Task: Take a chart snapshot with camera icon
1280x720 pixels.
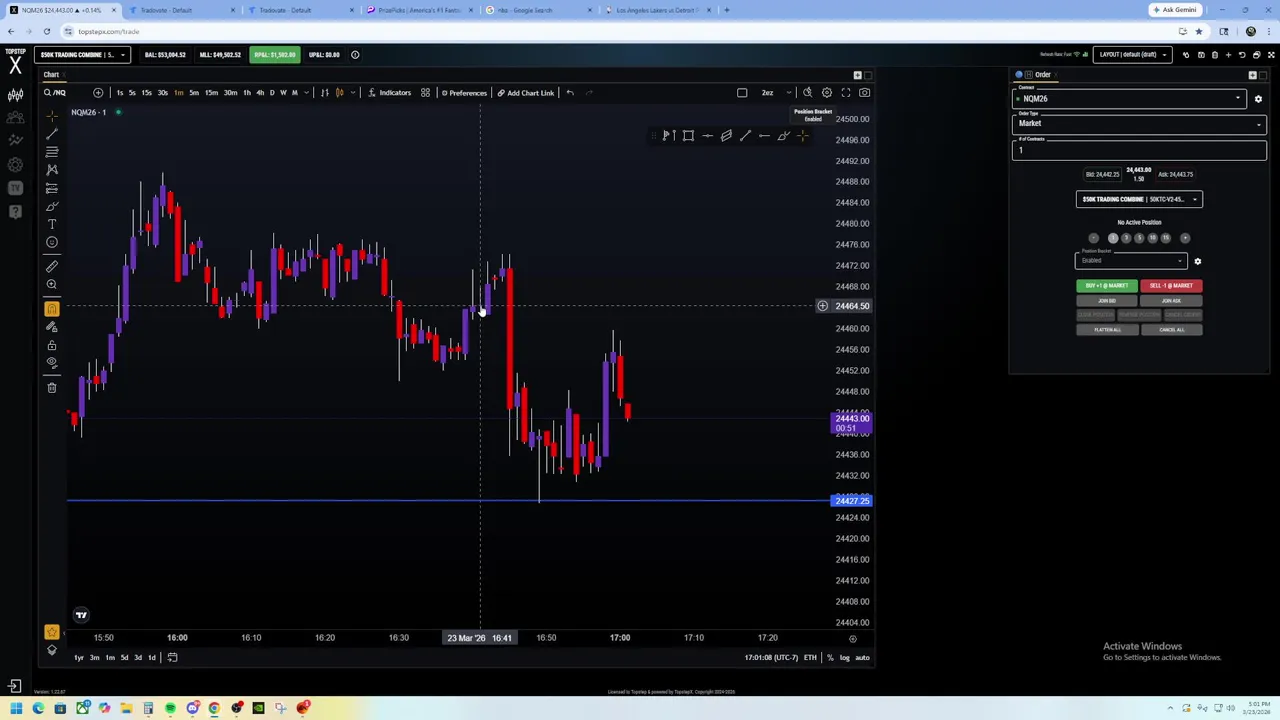Action: click(864, 93)
